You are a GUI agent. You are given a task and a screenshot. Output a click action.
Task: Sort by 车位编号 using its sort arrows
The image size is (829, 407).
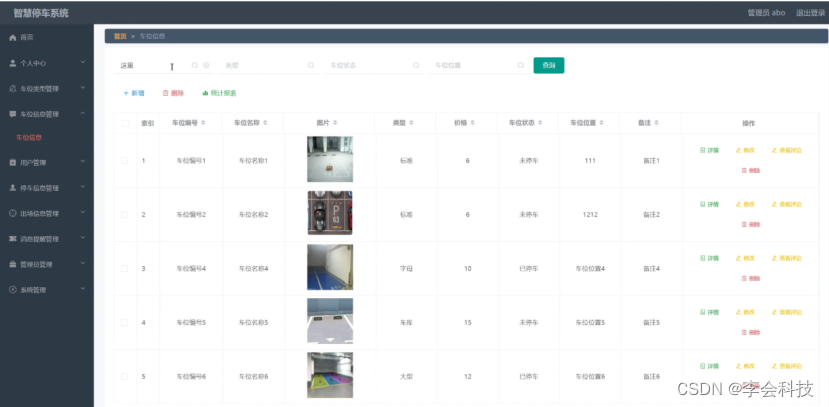204,123
